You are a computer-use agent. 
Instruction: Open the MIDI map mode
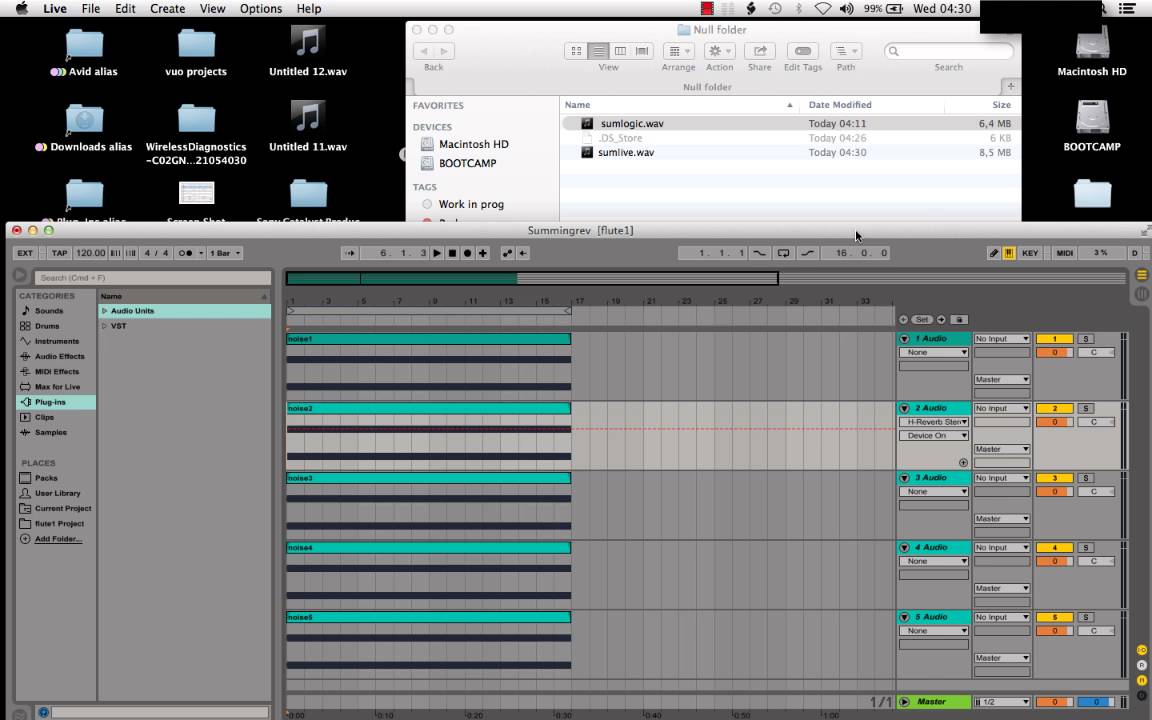[x=1065, y=253]
